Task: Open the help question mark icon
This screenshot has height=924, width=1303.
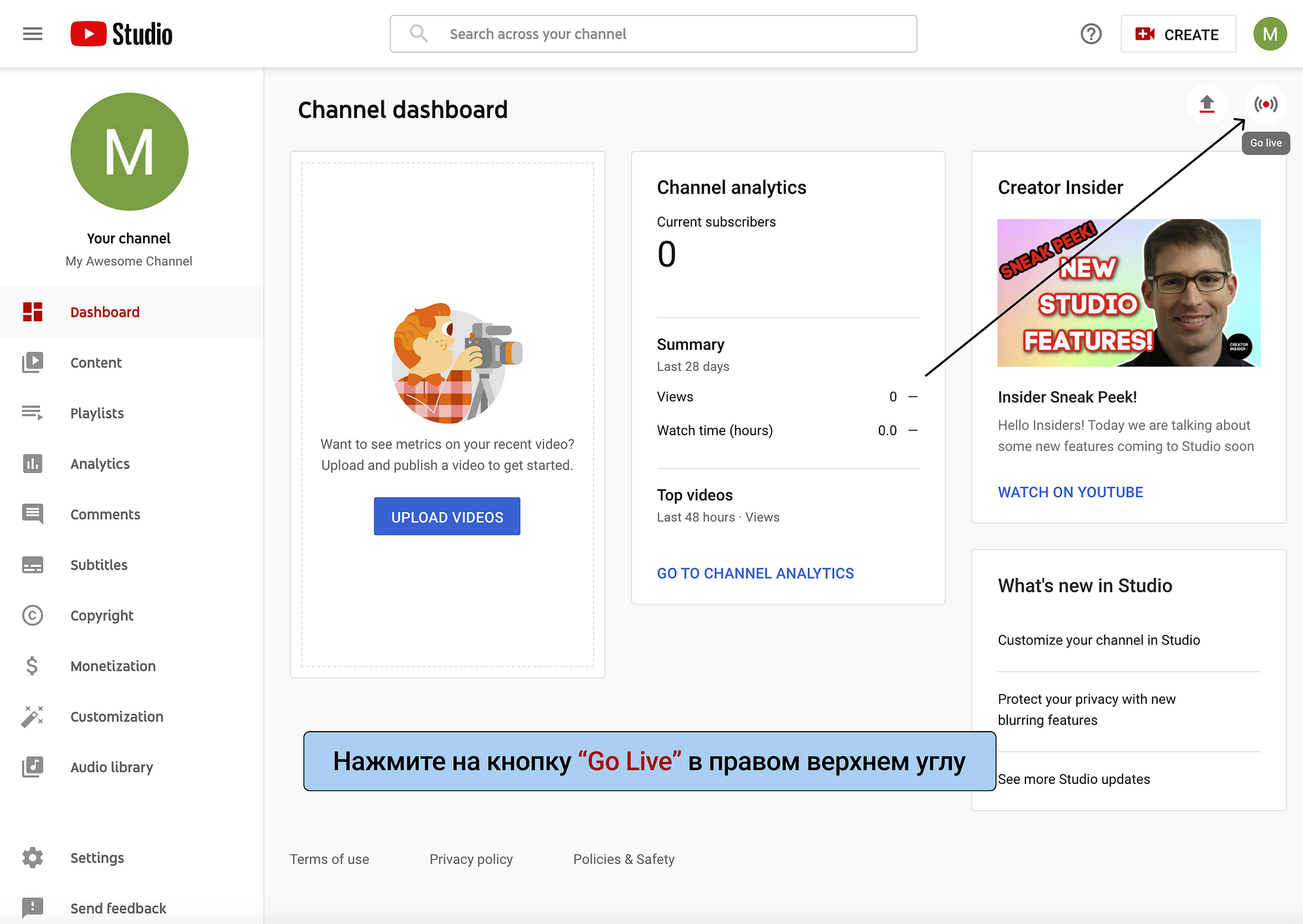Action: (x=1091, y=34)
